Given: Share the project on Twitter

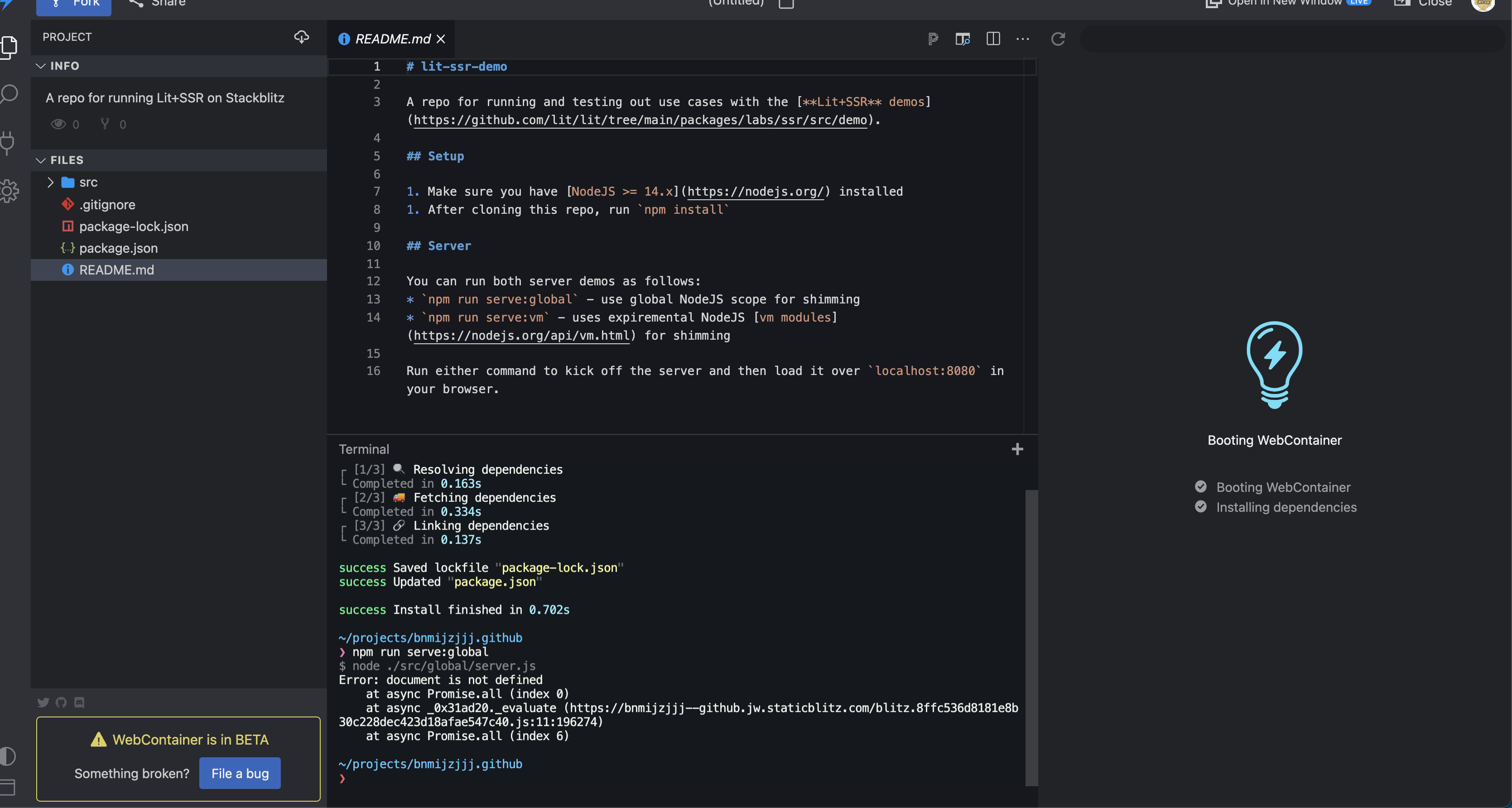Looking at the screenshot, I should [44, 702].
